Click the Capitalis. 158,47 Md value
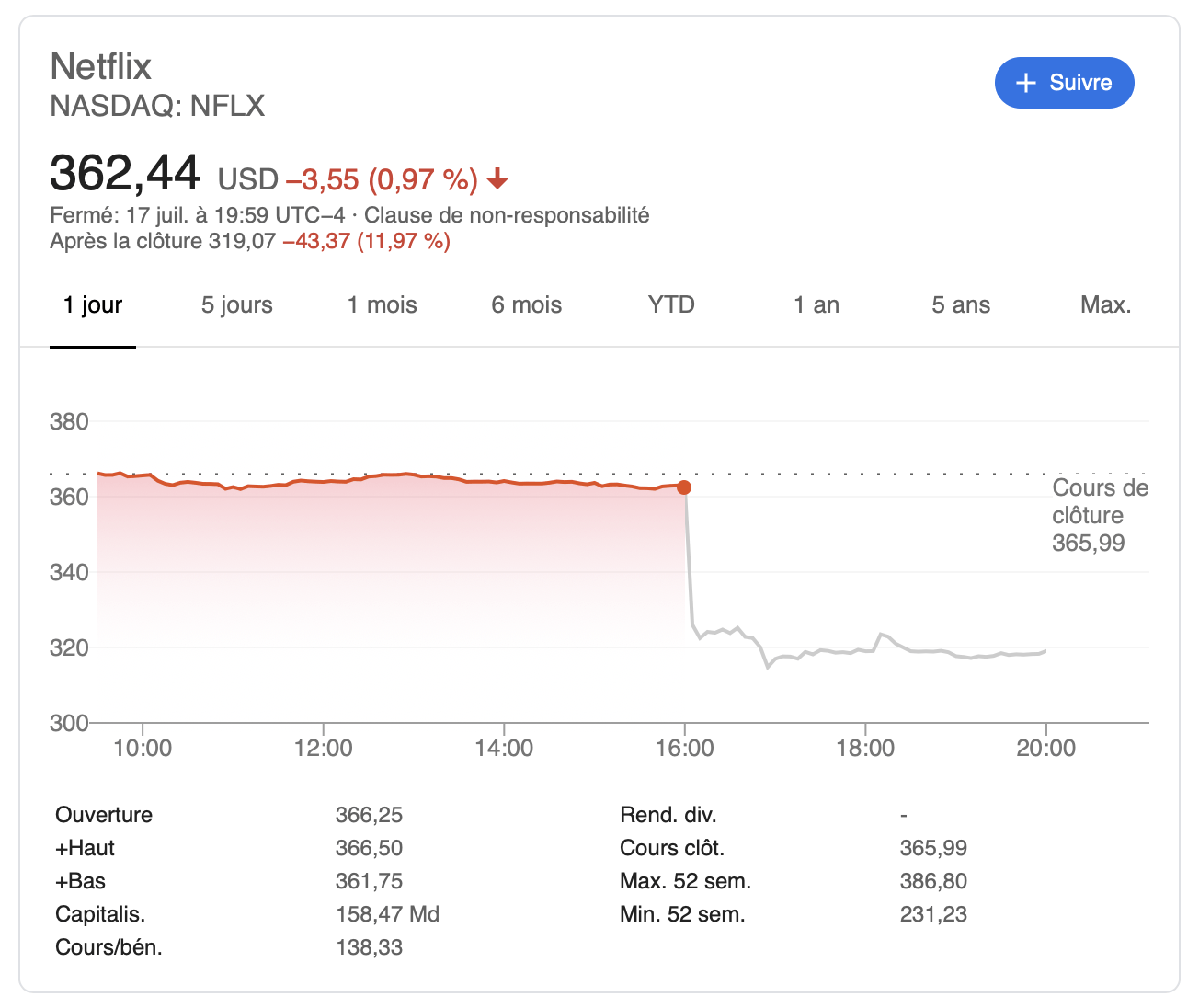Image resolution: width=1199 pixels, height=1008 pixels. [x=387, y=914]
